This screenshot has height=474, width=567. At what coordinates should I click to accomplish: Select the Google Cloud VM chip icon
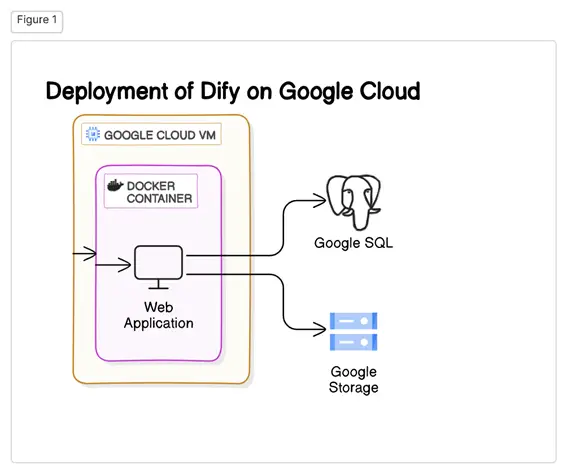point(93,134)
